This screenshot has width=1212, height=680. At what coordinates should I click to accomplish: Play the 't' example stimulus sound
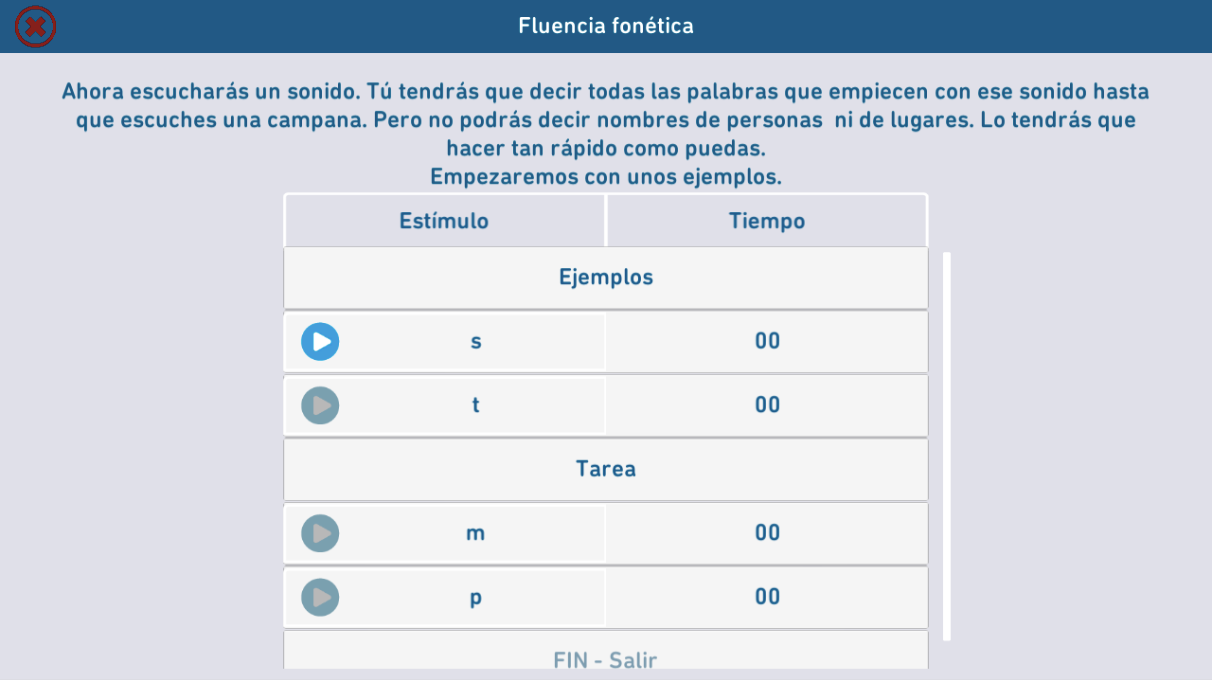(320, 406)
